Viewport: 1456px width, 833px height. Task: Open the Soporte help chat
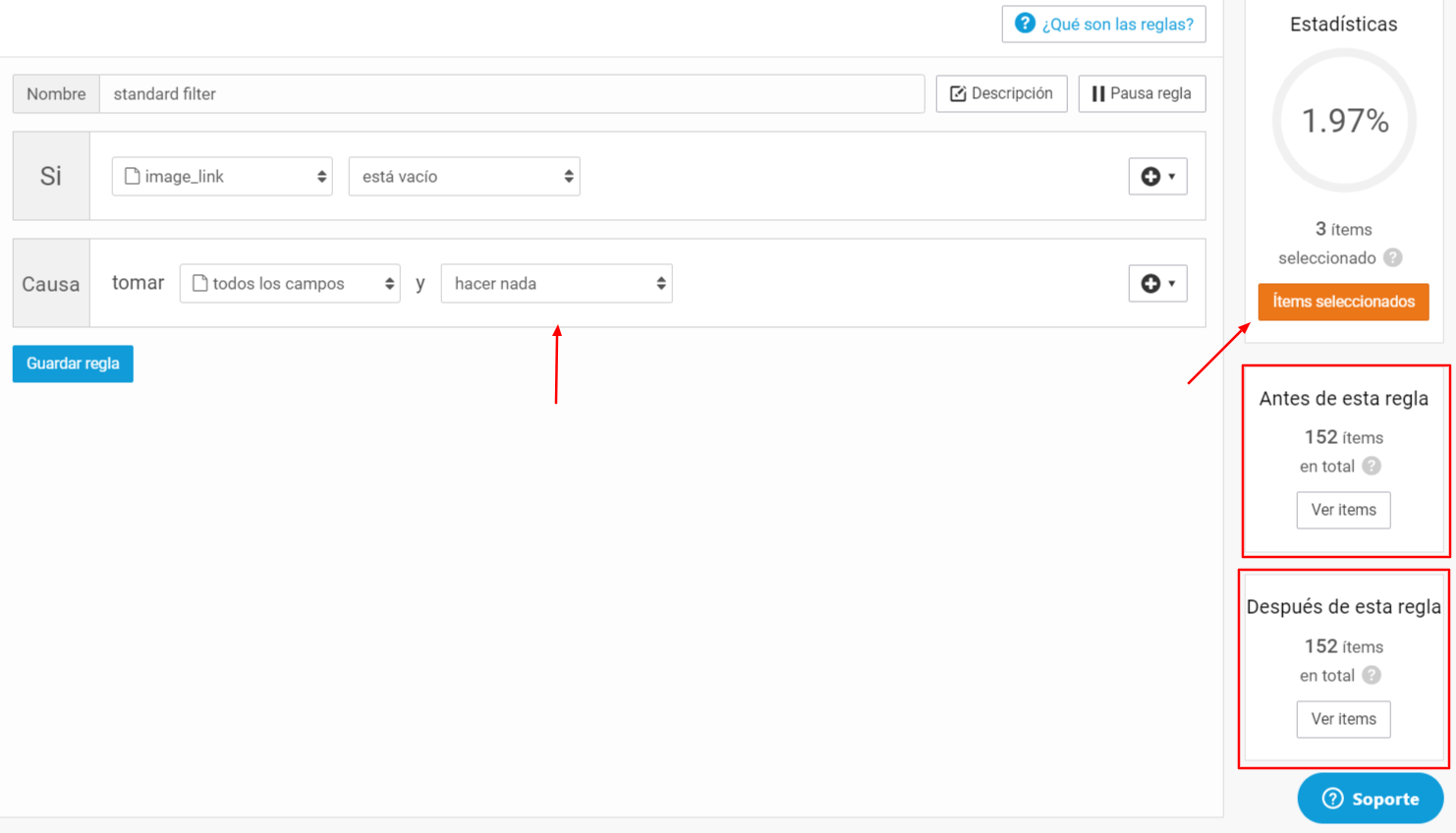1370,799
